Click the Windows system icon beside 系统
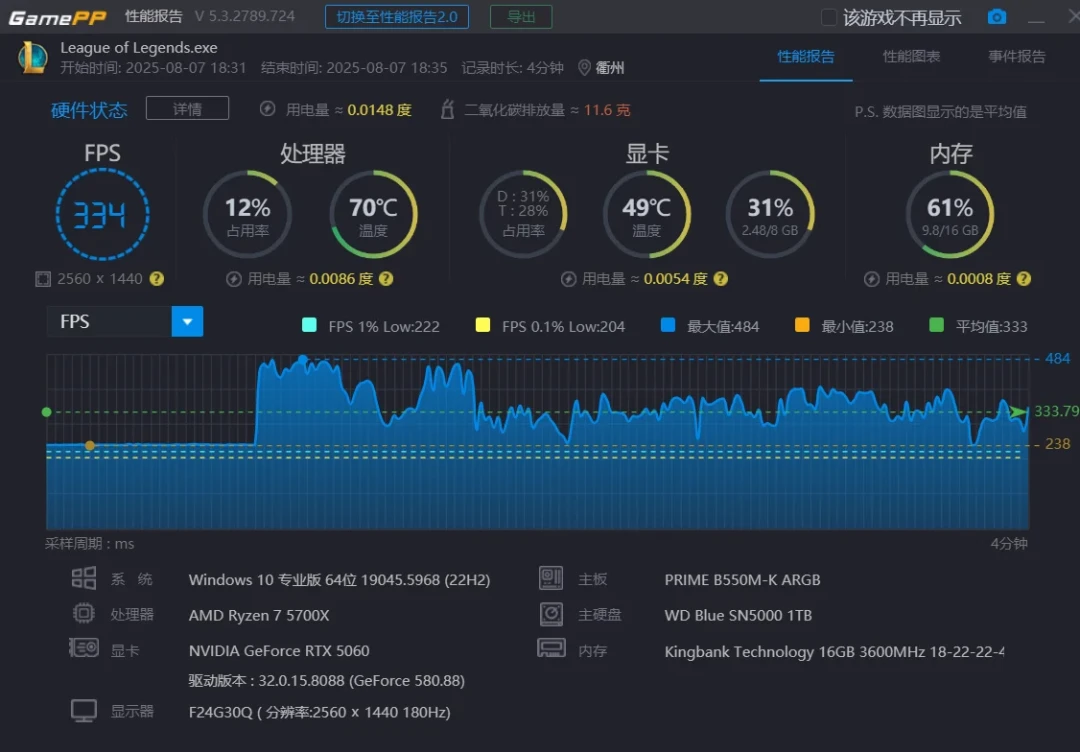This screenshot has width=1080, height=752. point(84,578)
